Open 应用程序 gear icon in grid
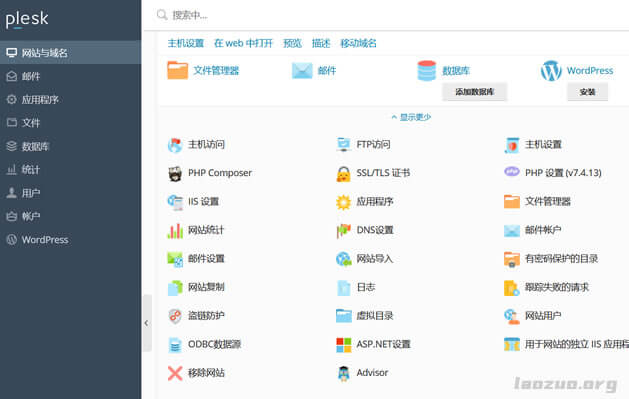The width and height of the screenshot is (629, 399). pyautogui.click(x=343, y=202)
